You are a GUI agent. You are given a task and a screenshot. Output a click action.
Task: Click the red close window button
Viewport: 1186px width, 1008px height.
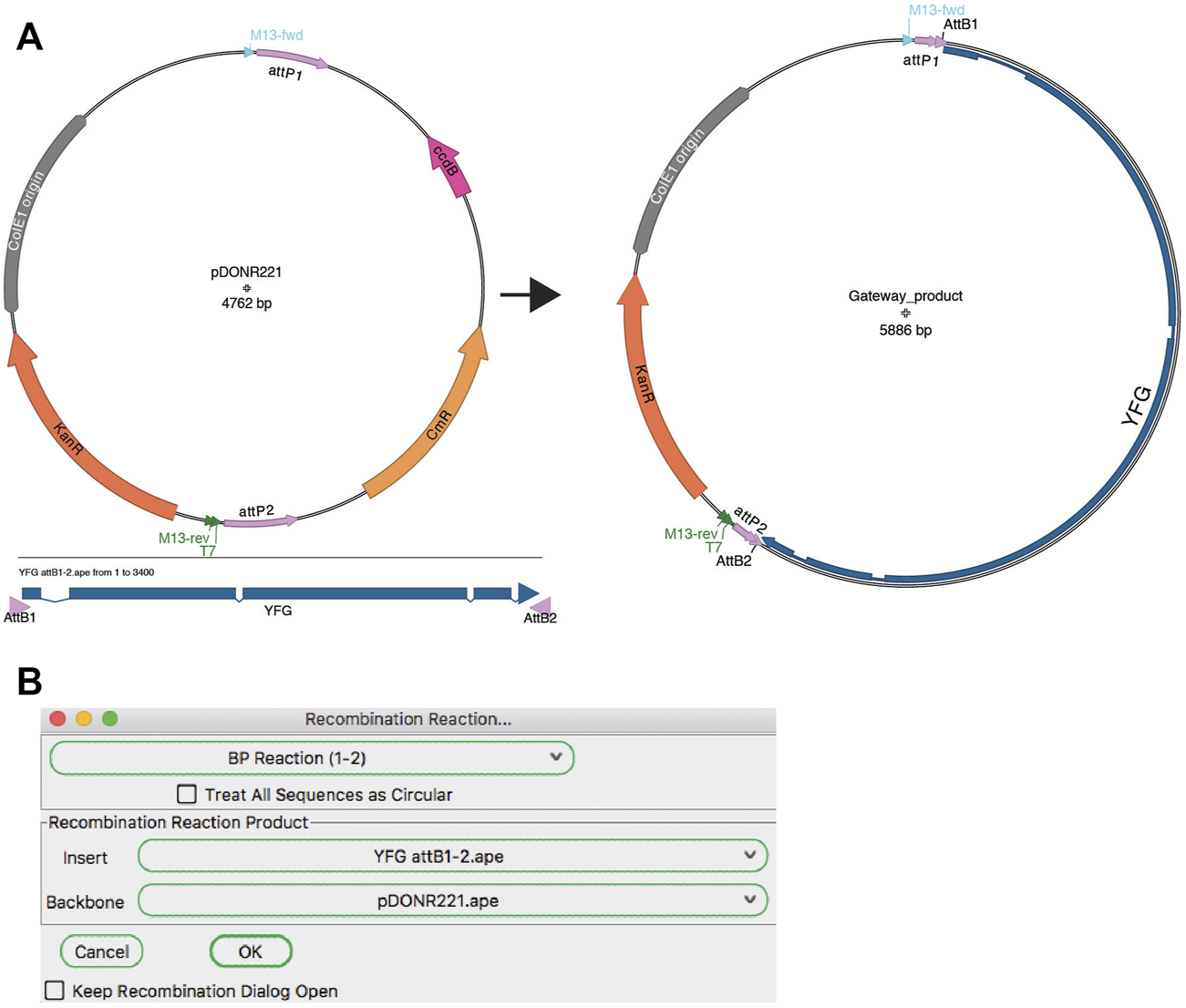tap(58, 719)
